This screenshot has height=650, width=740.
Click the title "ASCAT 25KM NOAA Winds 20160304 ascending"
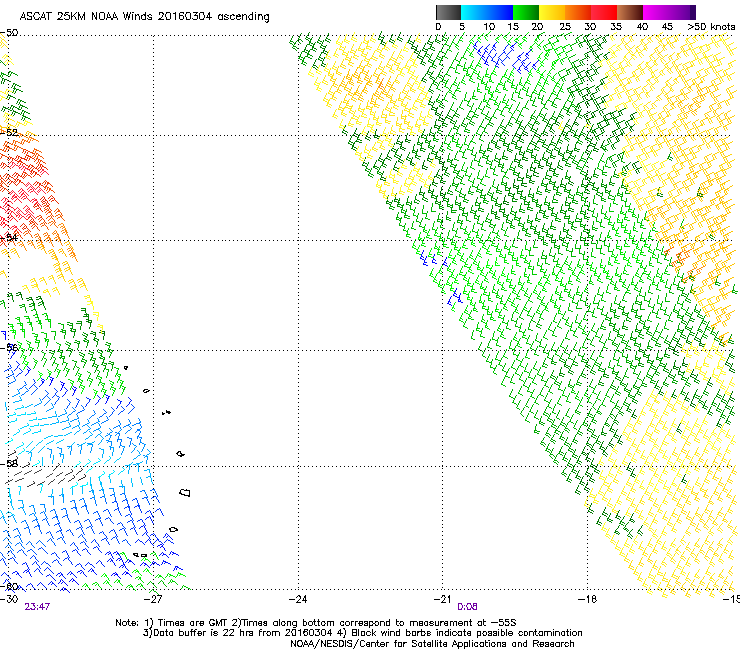144,17
